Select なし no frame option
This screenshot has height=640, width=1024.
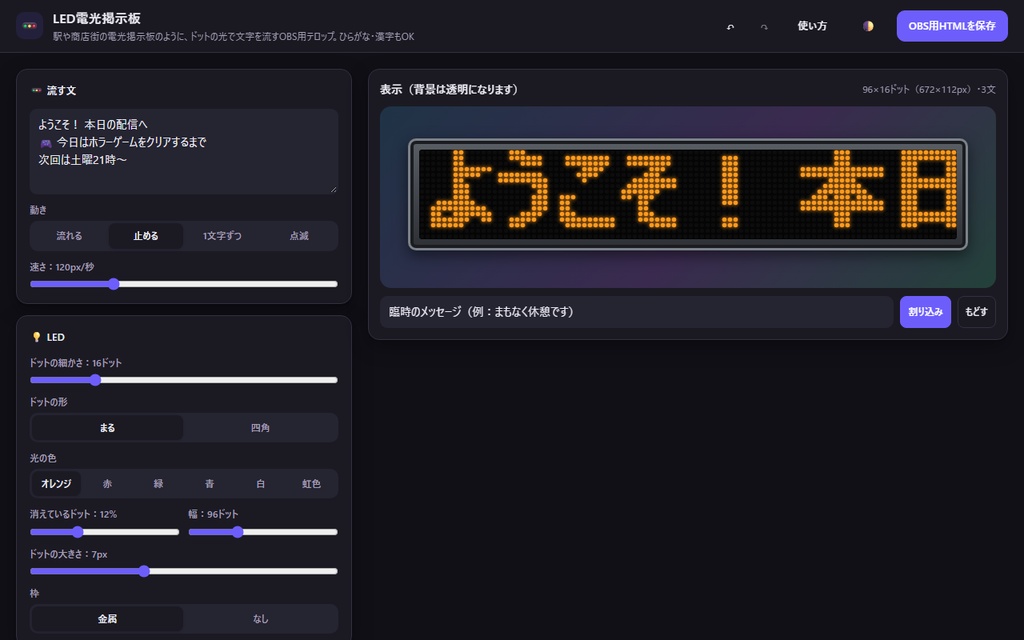(x=260, y=618)
